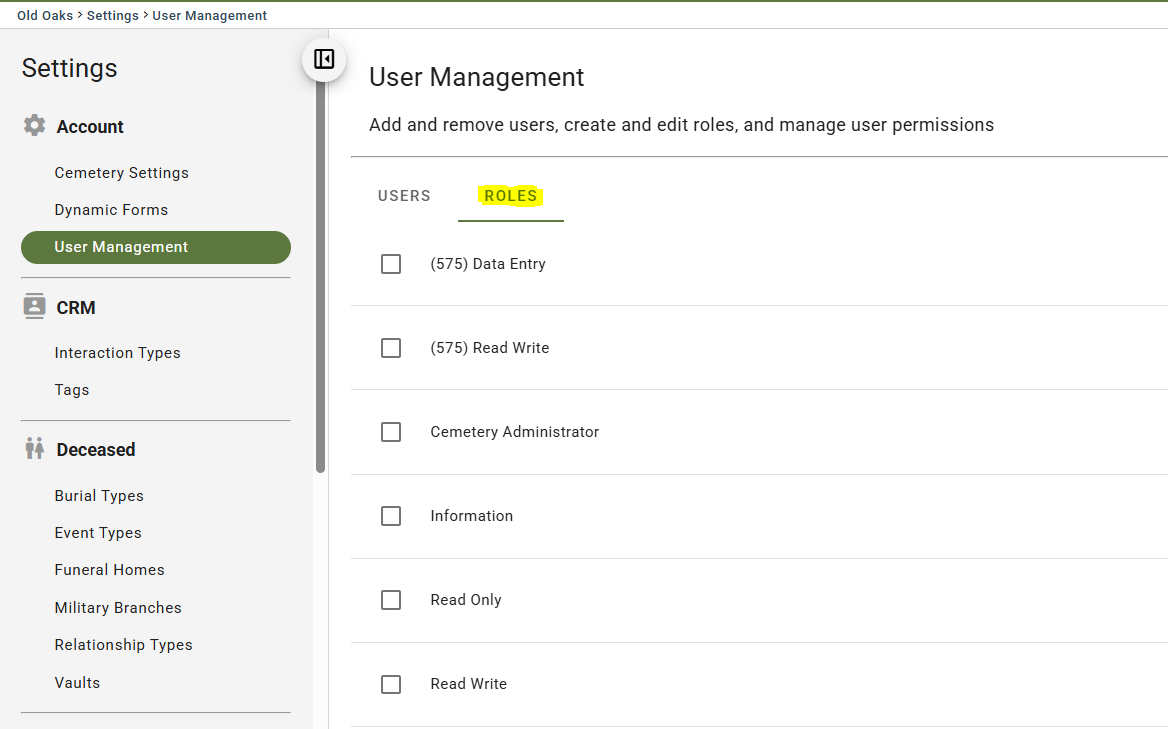Click the Deceased section heading
Image resolution: width=1168 pixels, height=729 pixels.
click(x=96, y=450)
